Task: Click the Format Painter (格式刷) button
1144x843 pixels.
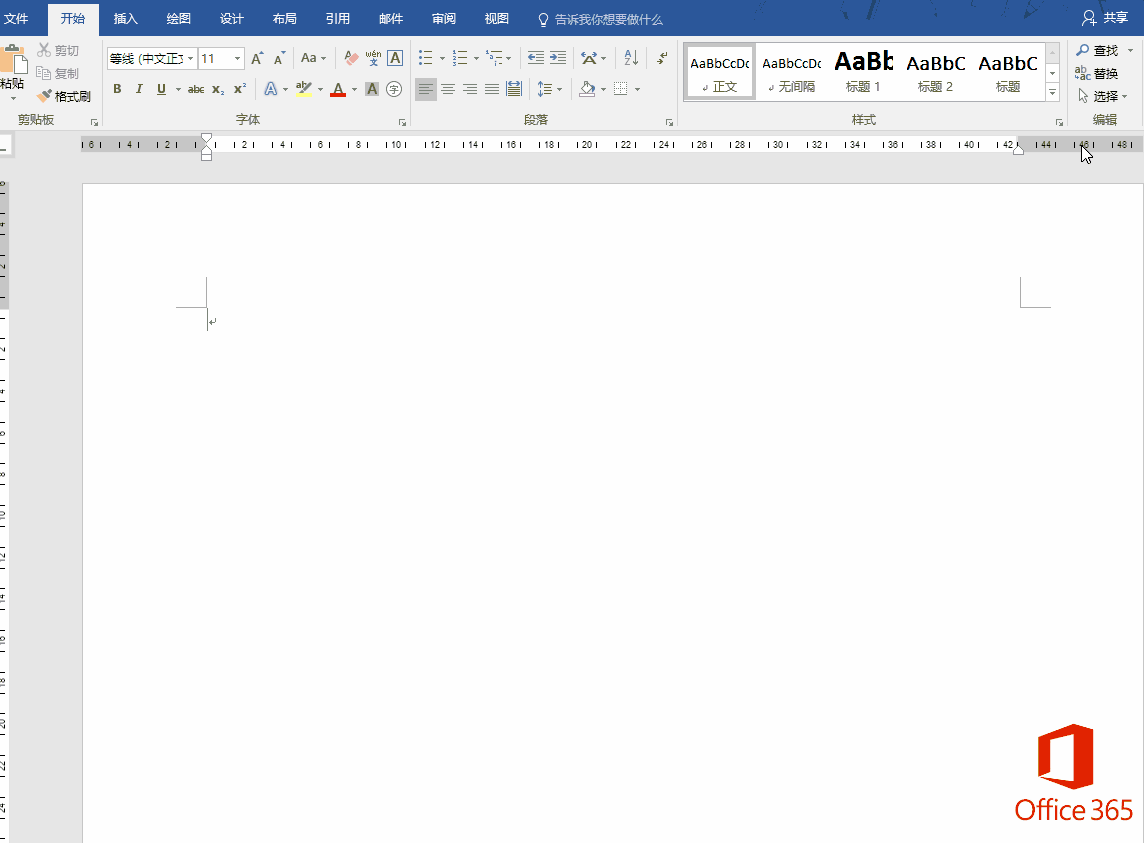Action: 64,97
